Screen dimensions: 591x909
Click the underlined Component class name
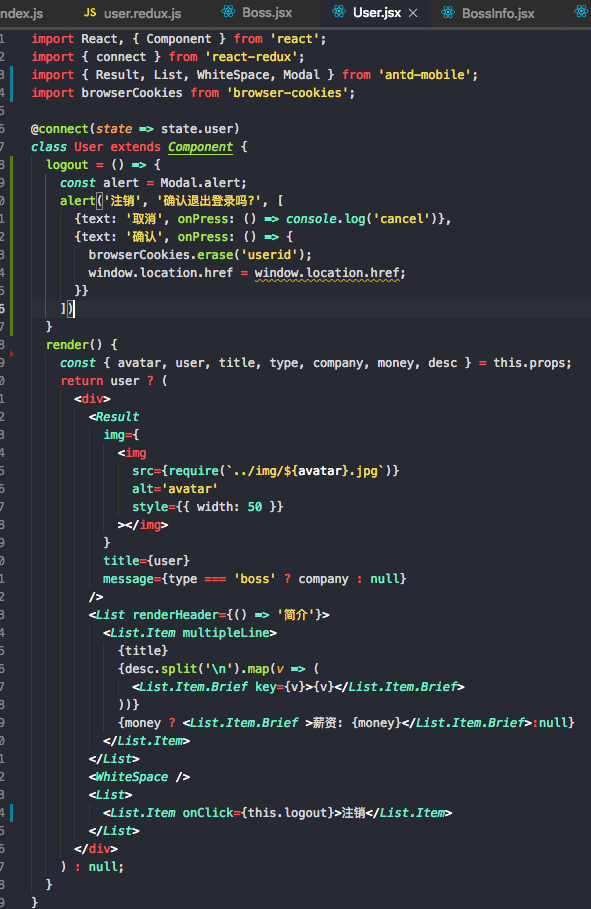click(x=201, y=147)
